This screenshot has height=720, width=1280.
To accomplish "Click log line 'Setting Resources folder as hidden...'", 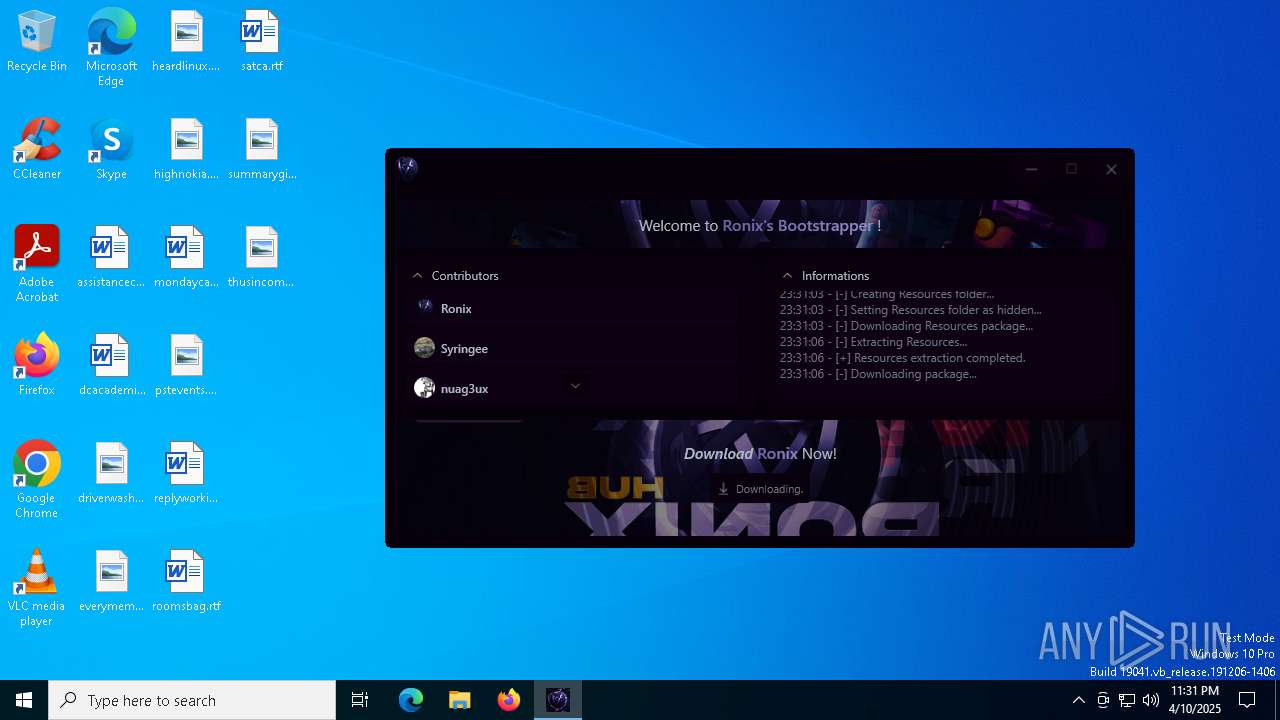I will point(910,310).
